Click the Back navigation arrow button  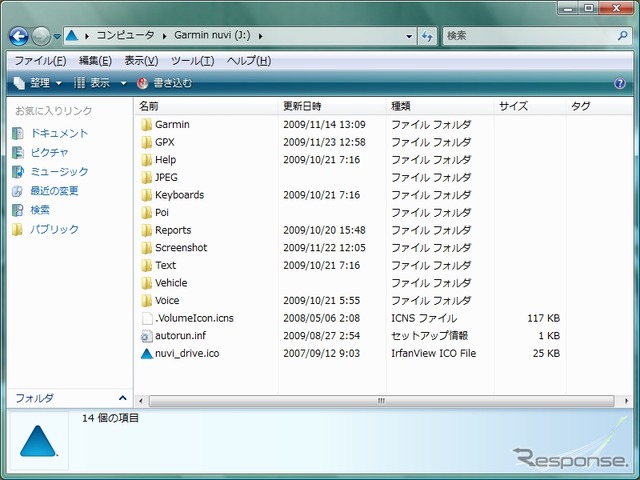(x=18, y=36)
